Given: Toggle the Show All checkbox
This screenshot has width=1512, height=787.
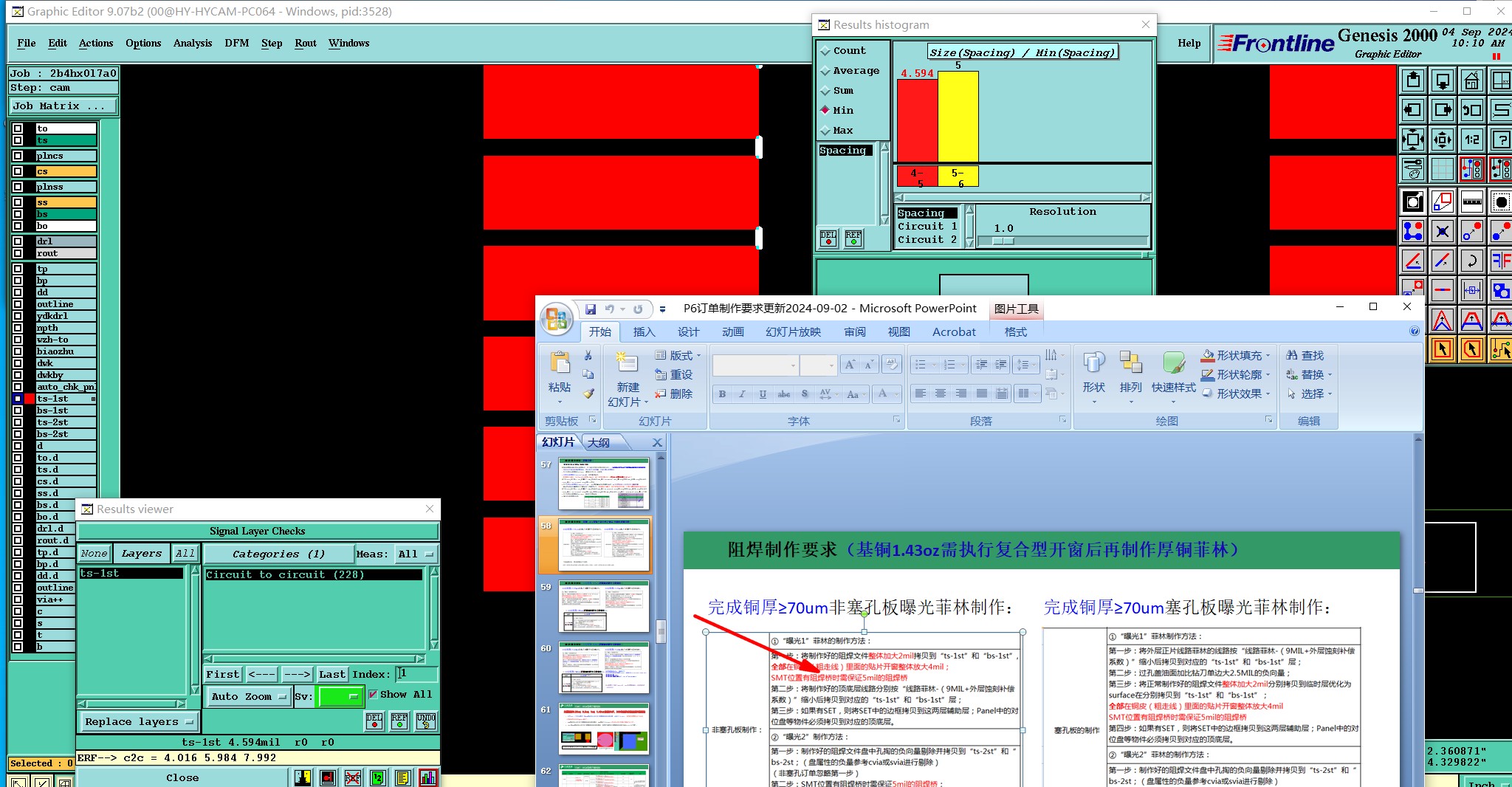Looking at the screenshot, I should (x=373, y=694).
